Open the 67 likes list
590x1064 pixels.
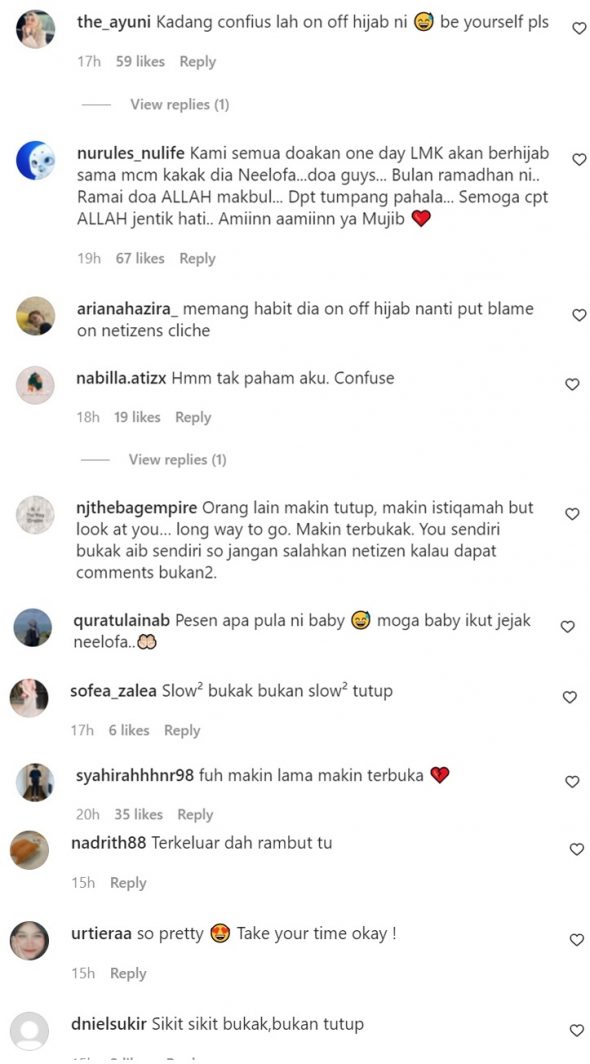pyautogui.click(x=140, y=259)
